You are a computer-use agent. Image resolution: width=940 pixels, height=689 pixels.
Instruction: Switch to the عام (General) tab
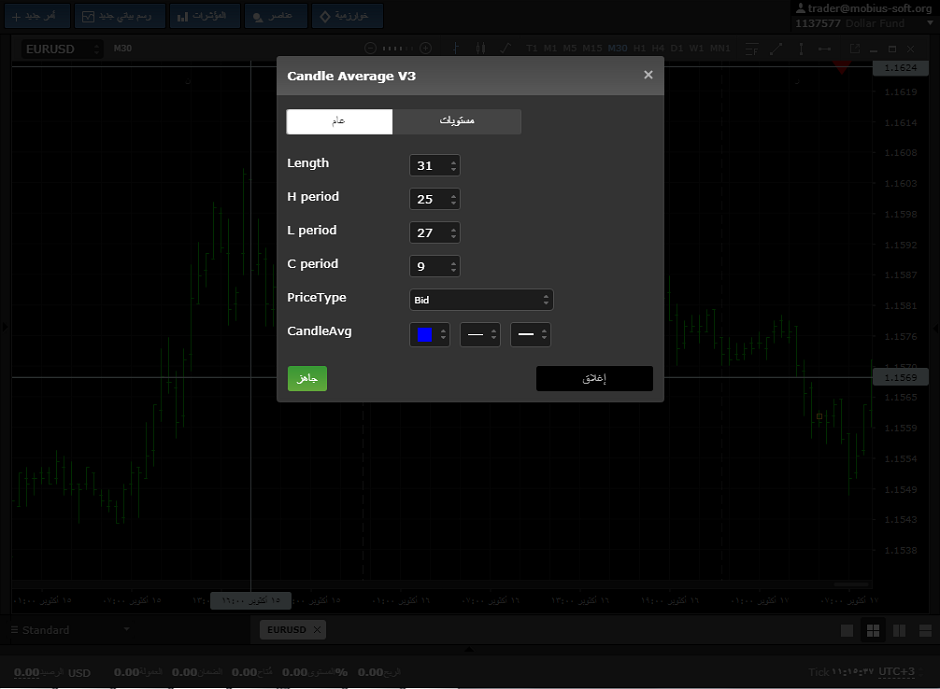click(339, 121)
